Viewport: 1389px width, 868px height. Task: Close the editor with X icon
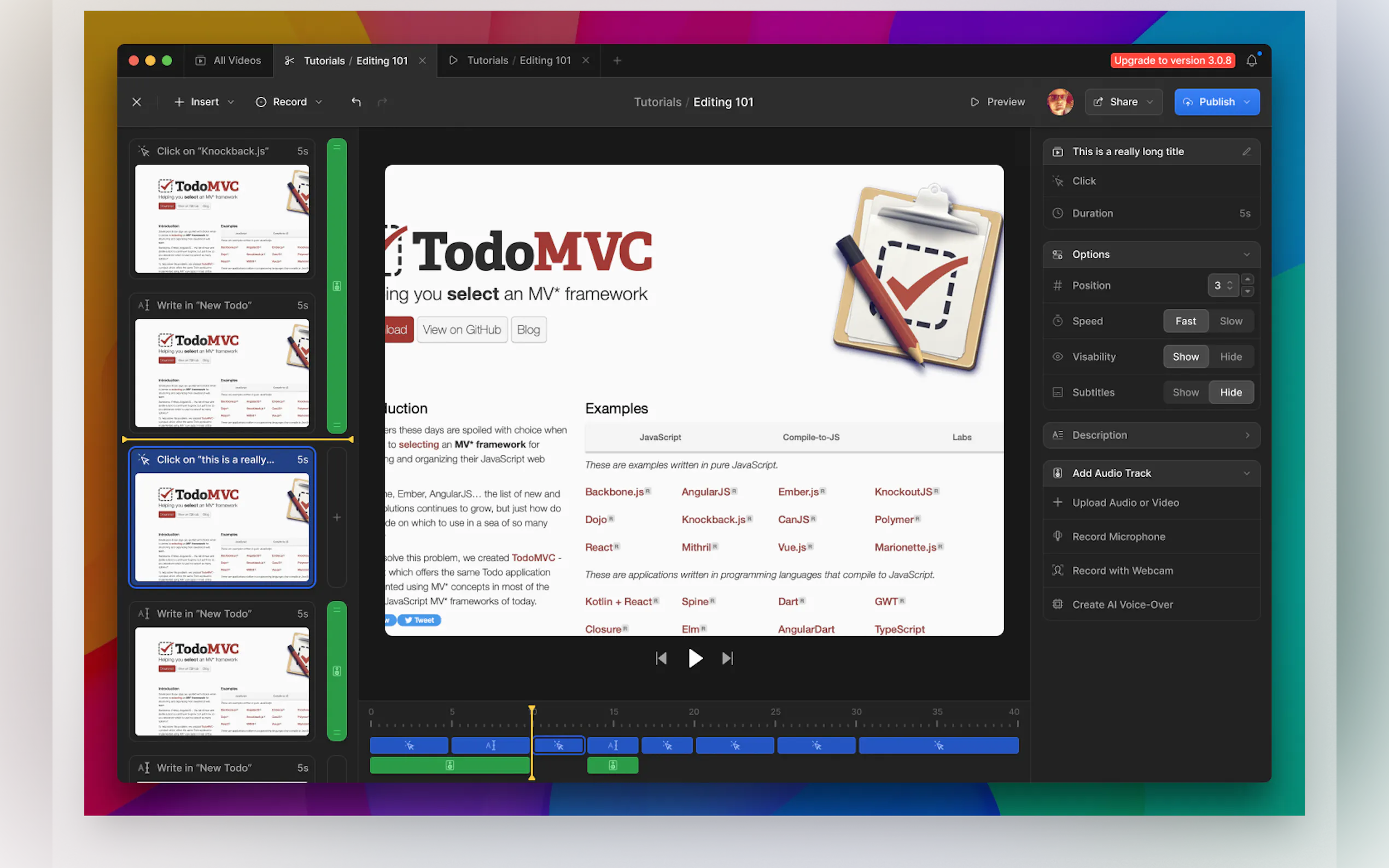[x=137, y=102]
